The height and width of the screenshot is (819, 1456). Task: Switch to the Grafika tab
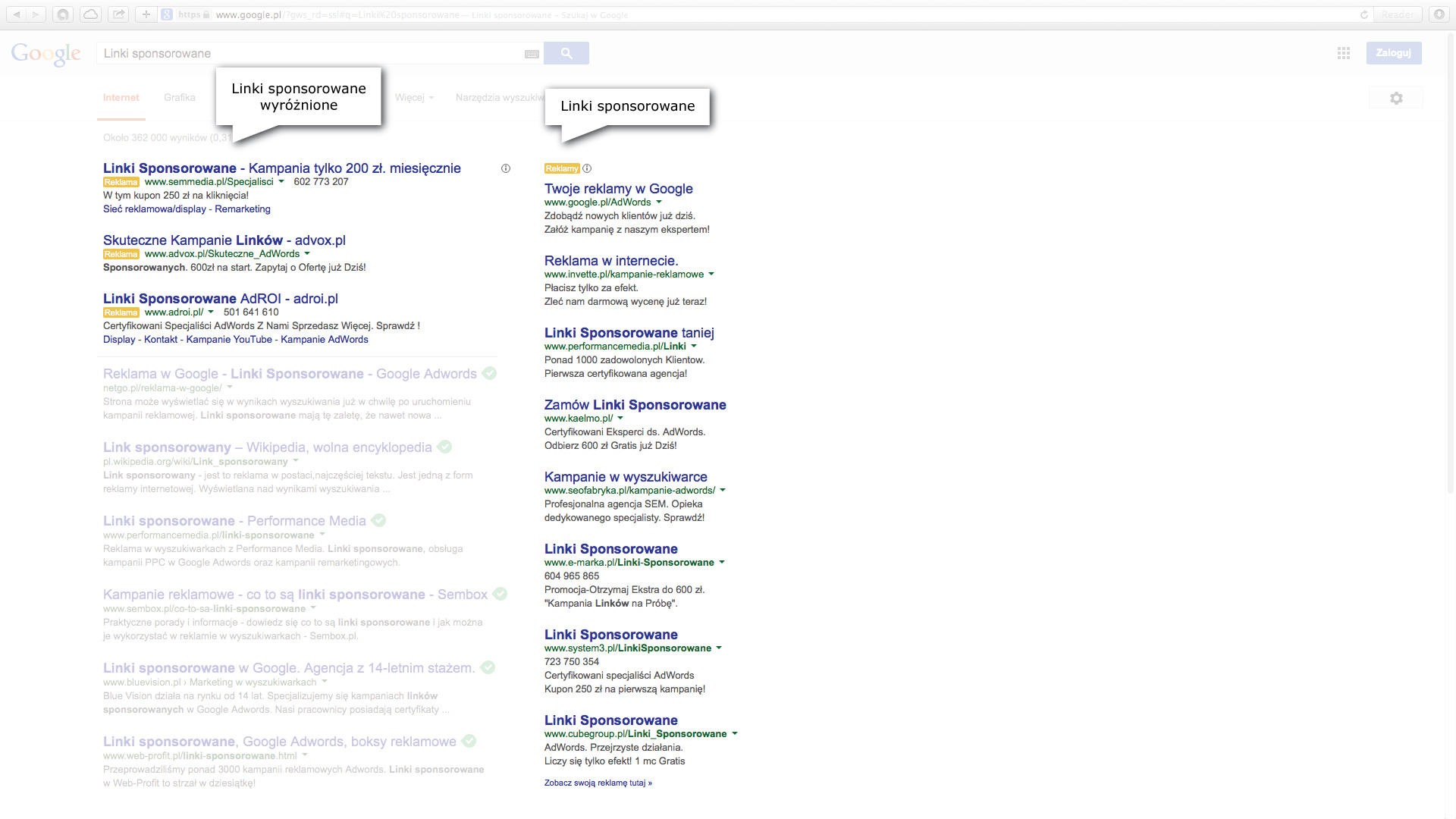pyautogui.click(x=180, y=98)
